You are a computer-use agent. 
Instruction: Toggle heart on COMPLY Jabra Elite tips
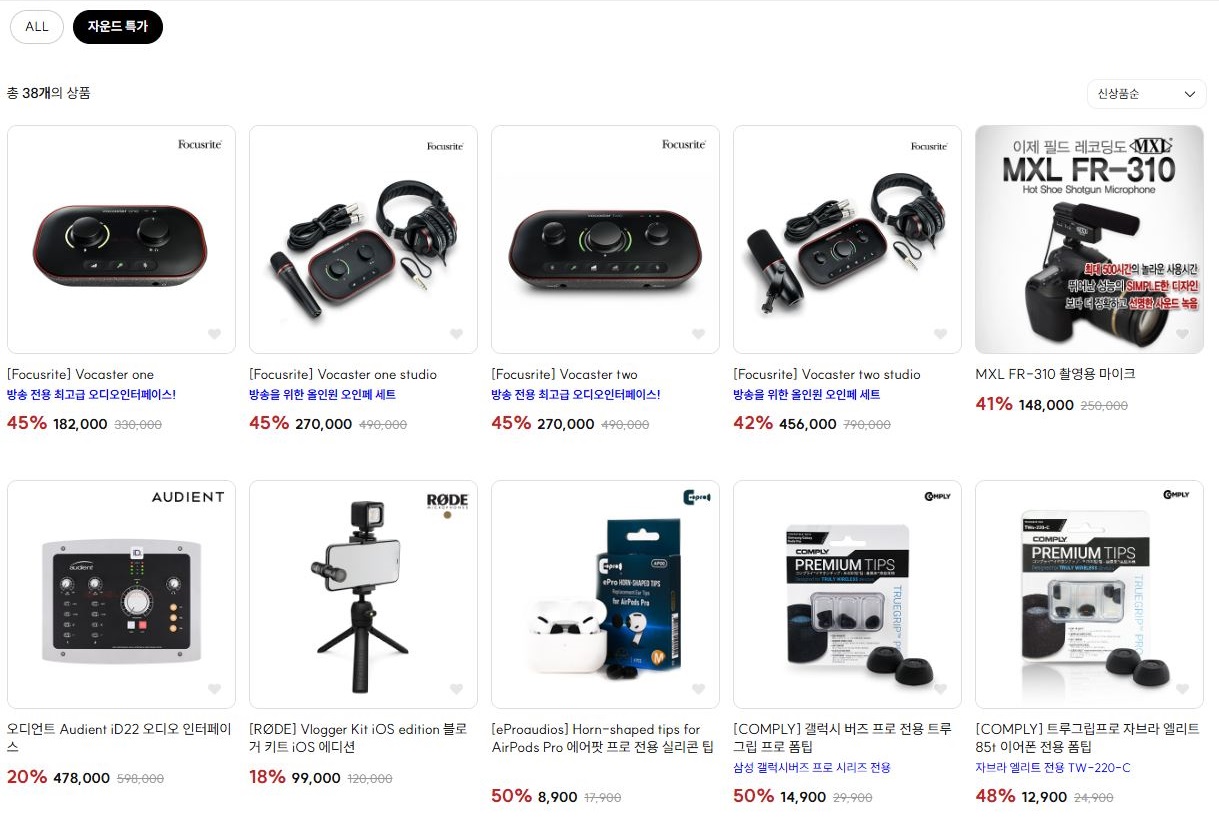click(x=1182, y=689)
